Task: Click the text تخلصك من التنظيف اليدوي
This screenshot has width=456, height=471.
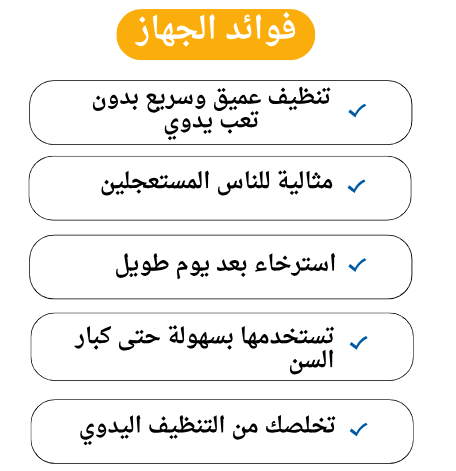Action: coord(207,429)
